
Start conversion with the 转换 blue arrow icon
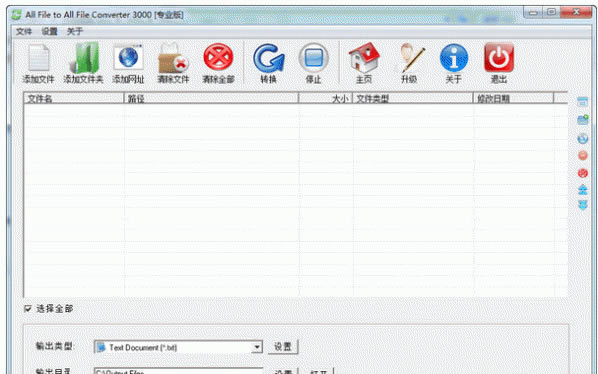tap(268, 58)
